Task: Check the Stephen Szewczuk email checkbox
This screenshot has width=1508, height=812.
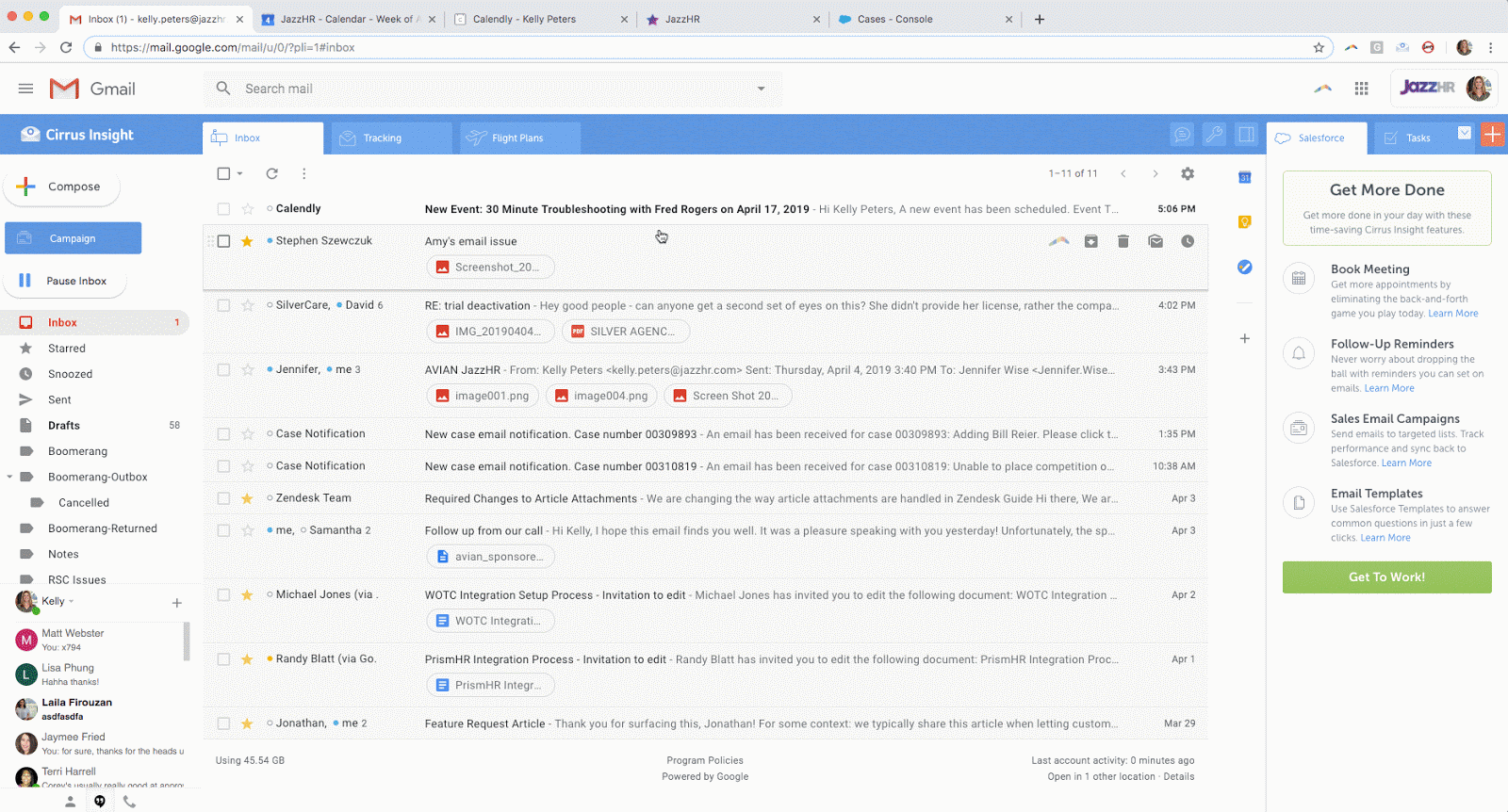Action: tap(223, 241)
